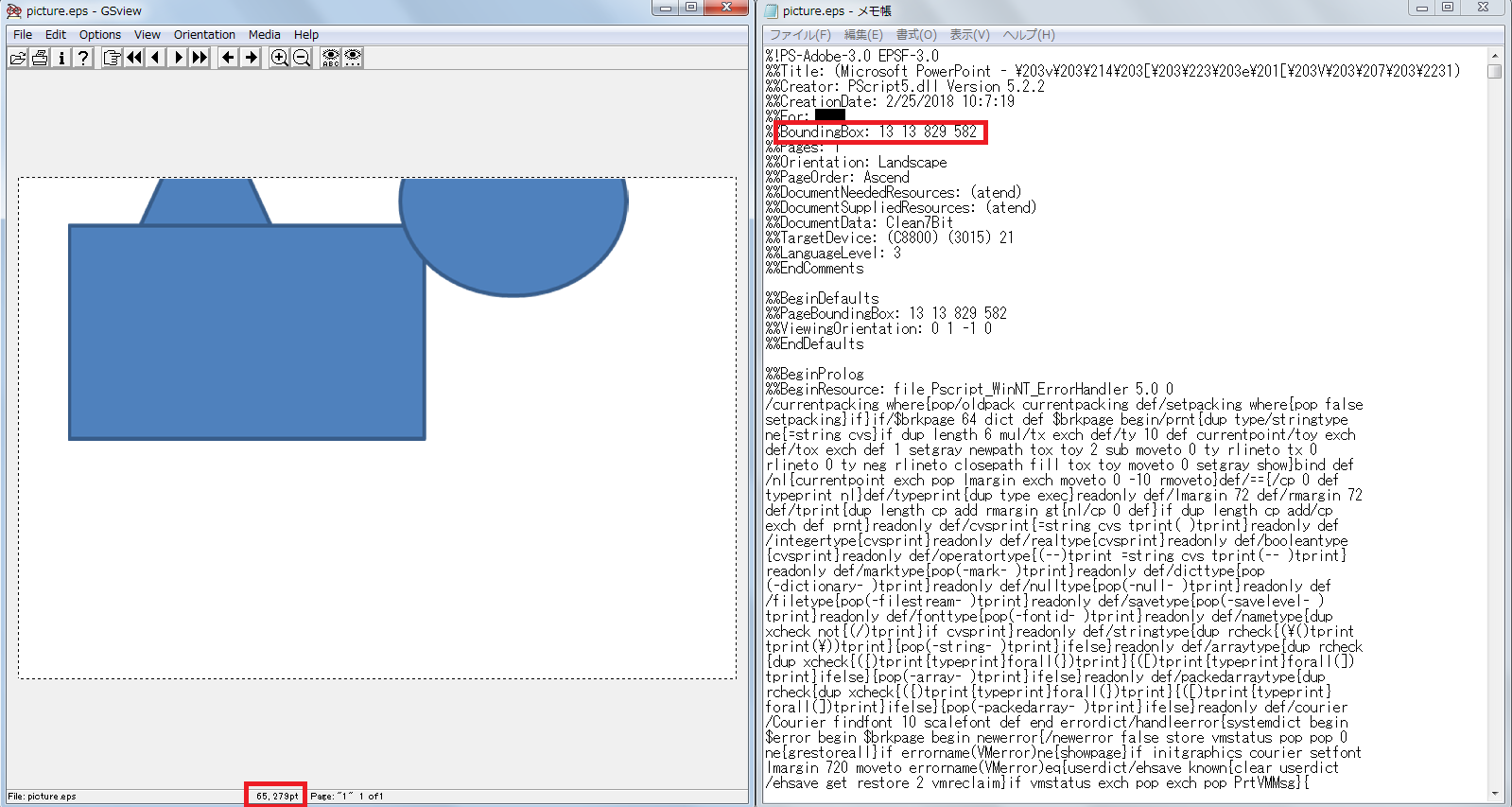Go to next page with right triangle
Viewport: 1512px width, 807px height.
[x=178, y=58]
